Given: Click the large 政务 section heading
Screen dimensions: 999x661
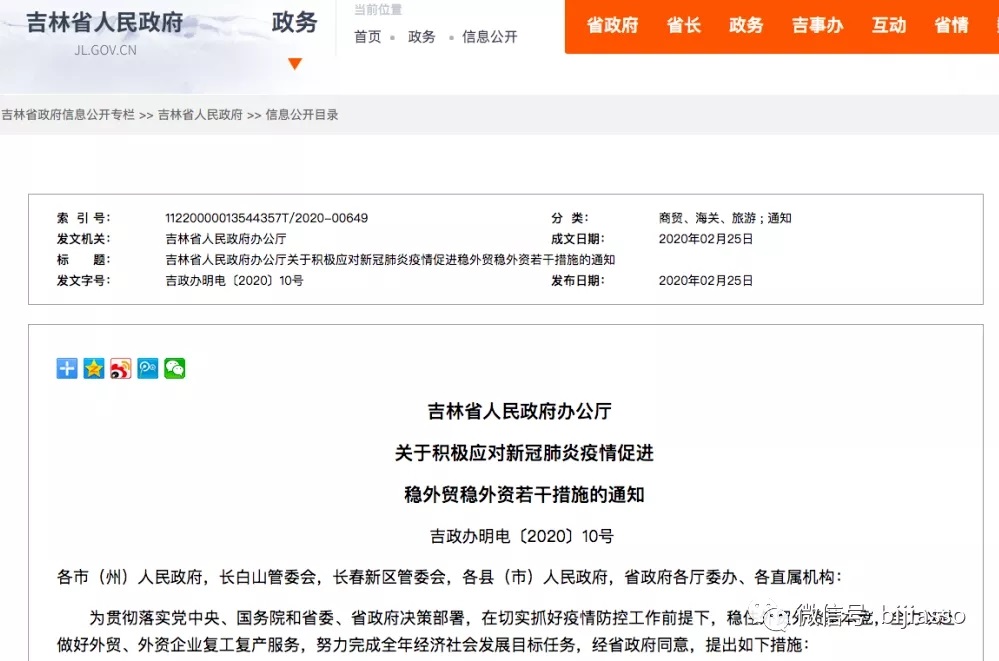Looking at the screenshot, I should click(x=294, y=23).
